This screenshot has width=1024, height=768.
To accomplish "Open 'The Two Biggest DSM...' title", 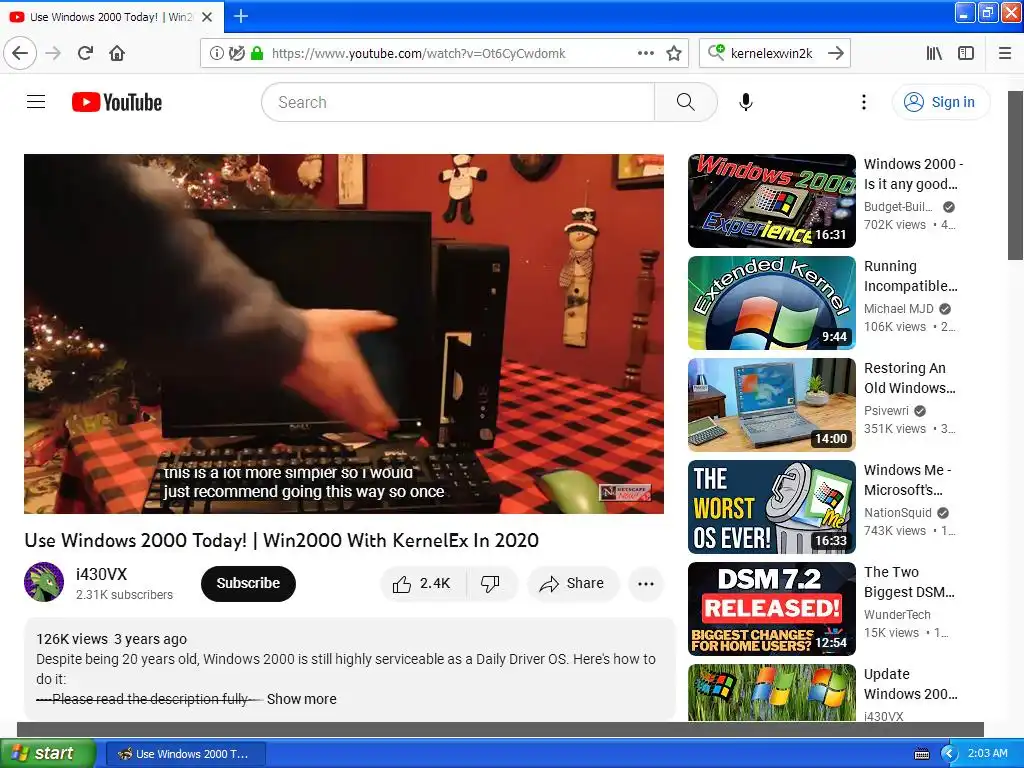I will (909, 581).
